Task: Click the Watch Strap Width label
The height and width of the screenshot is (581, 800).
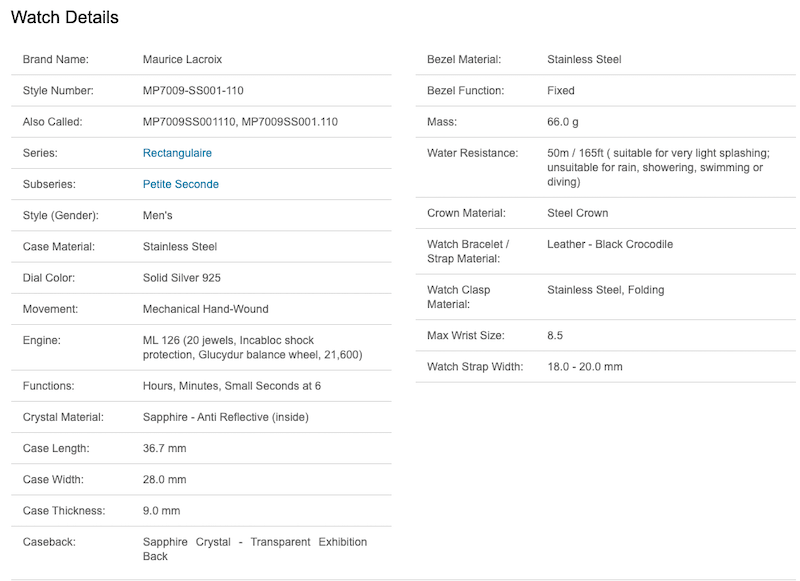Action: 475,367
